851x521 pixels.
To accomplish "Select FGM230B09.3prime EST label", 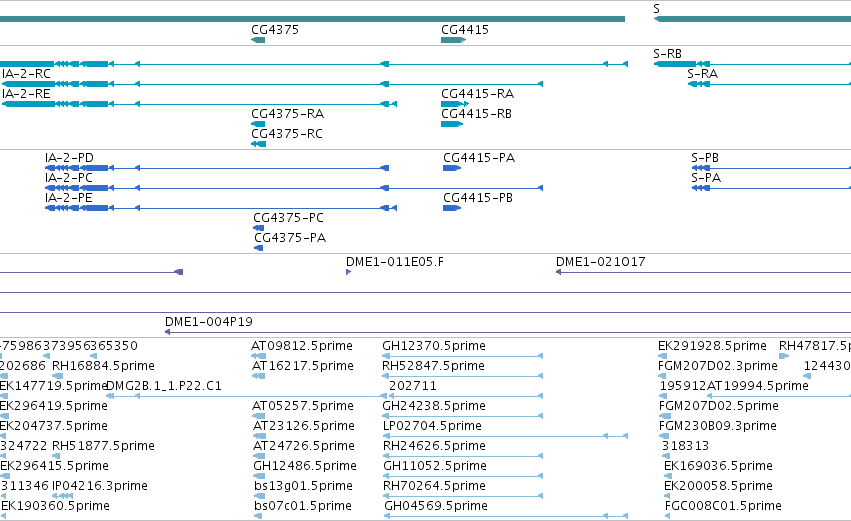I will 717,426.
